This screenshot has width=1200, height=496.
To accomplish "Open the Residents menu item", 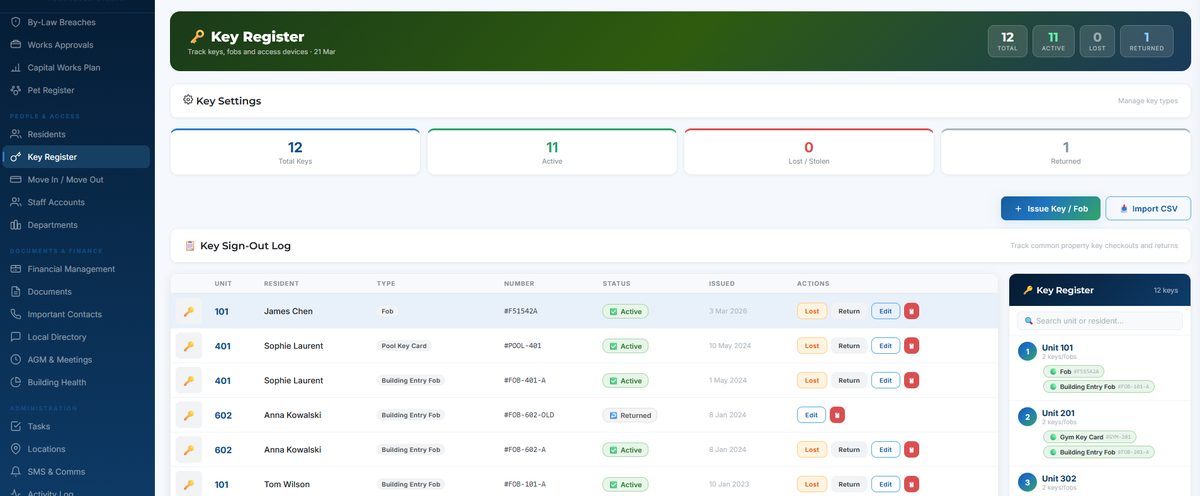I will 46,134.
